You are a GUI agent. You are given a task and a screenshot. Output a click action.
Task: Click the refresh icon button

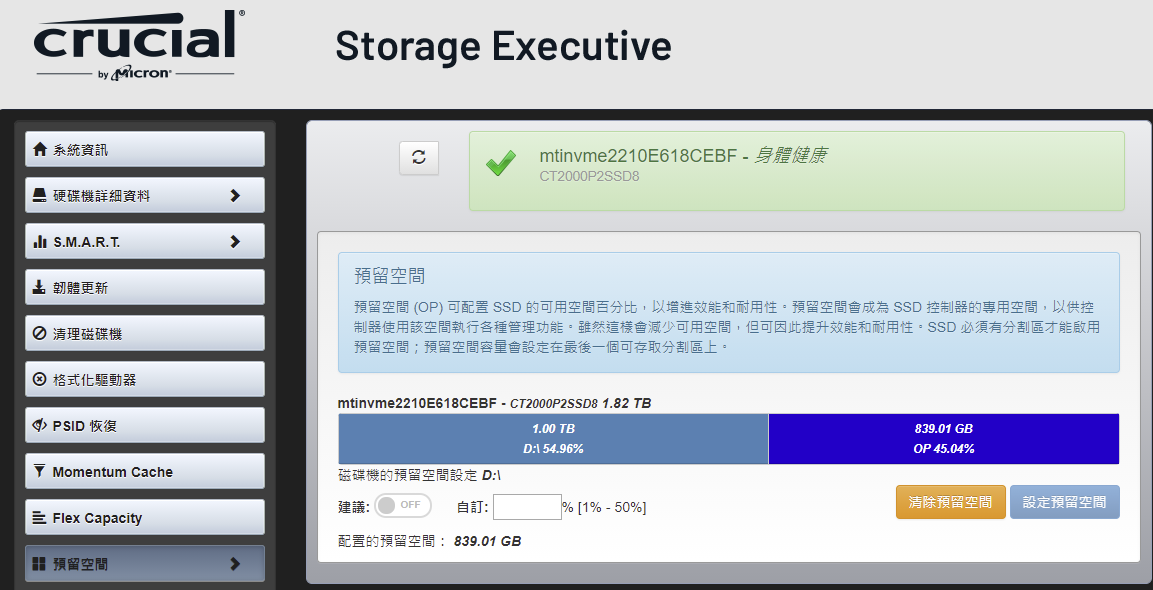[x=419, y=157]
